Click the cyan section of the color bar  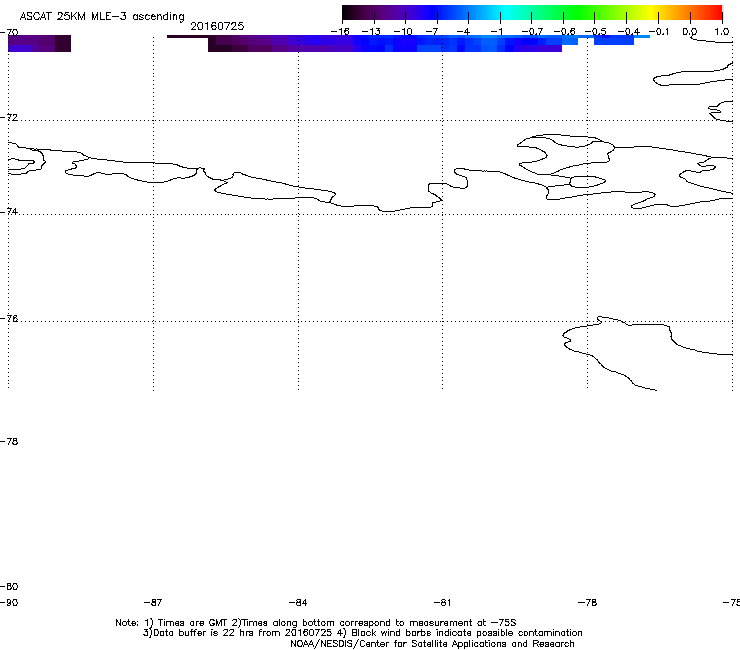507,12
